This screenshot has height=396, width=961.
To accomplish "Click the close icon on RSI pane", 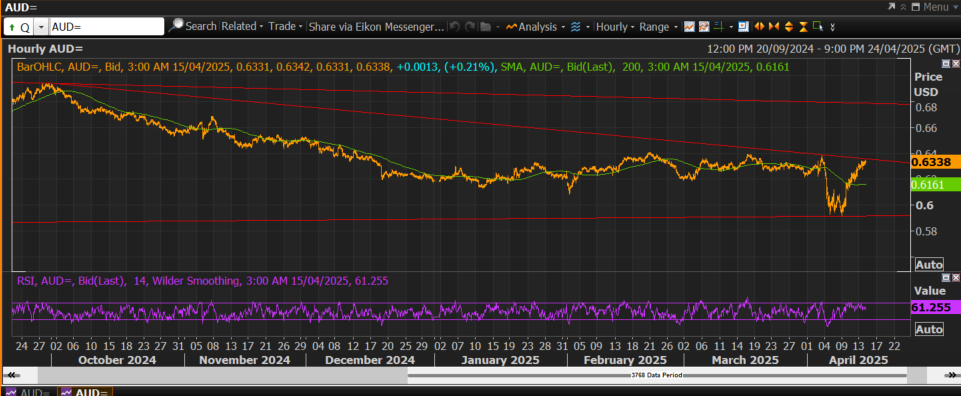I will coord(955,278).
